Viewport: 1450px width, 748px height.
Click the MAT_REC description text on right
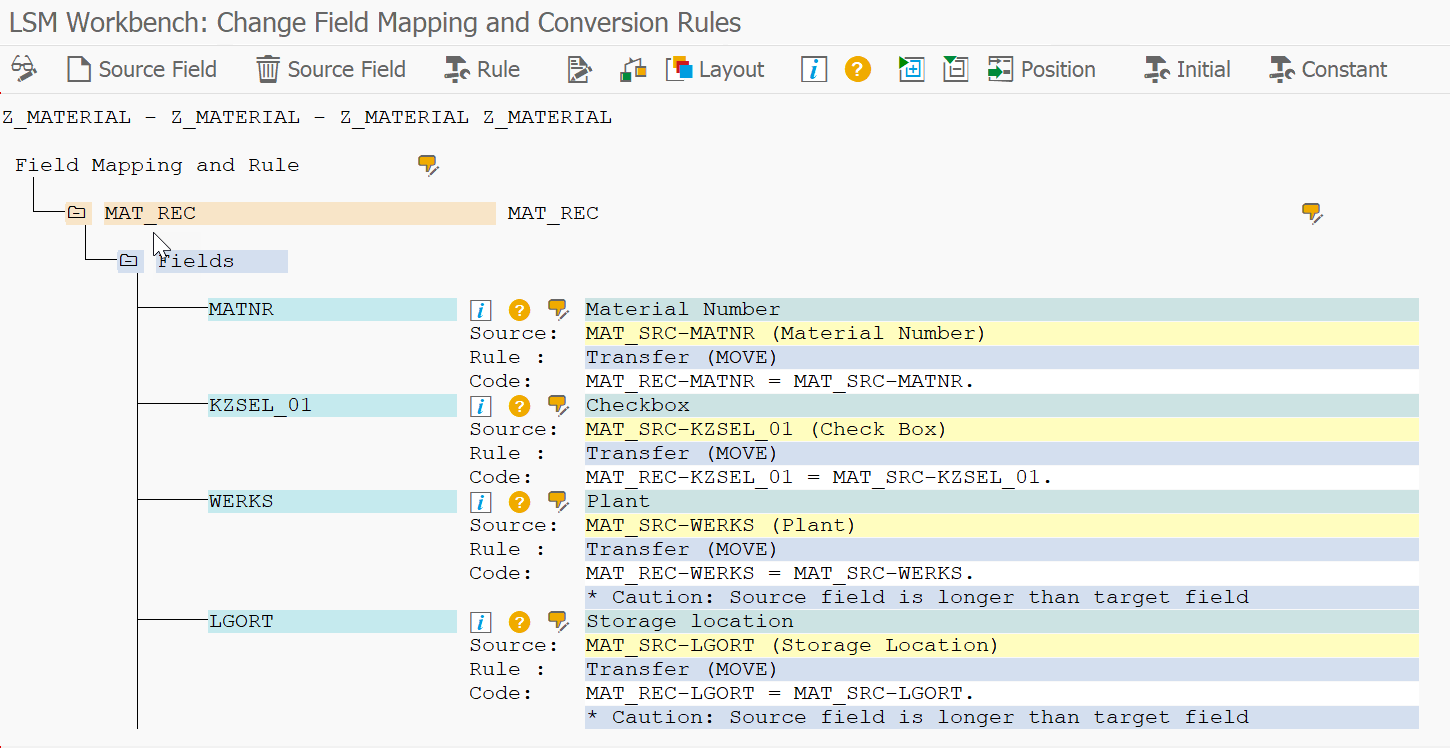553,213
